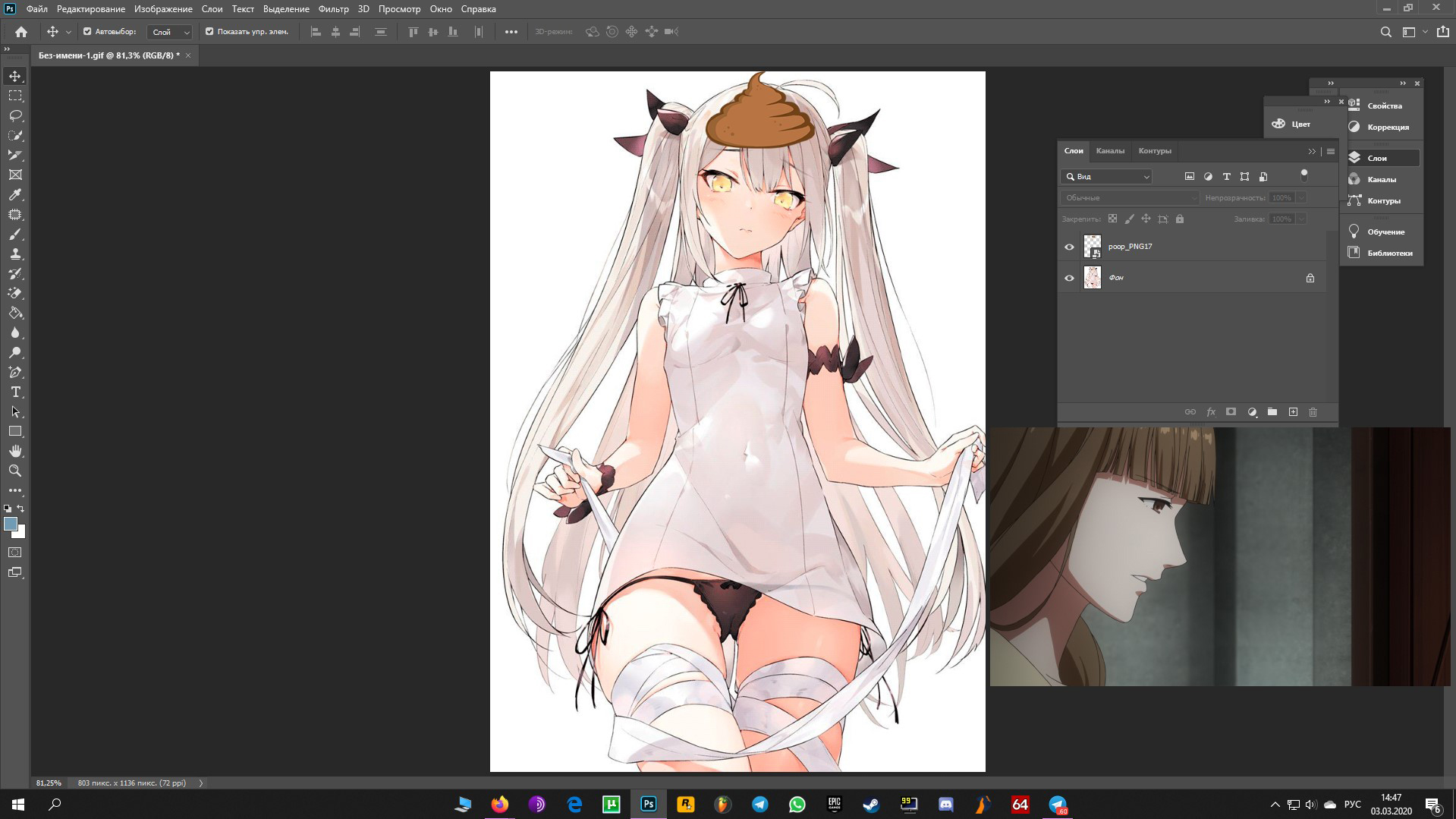
Task: Toggle Quick Mask mode
Action: (15, 553)
